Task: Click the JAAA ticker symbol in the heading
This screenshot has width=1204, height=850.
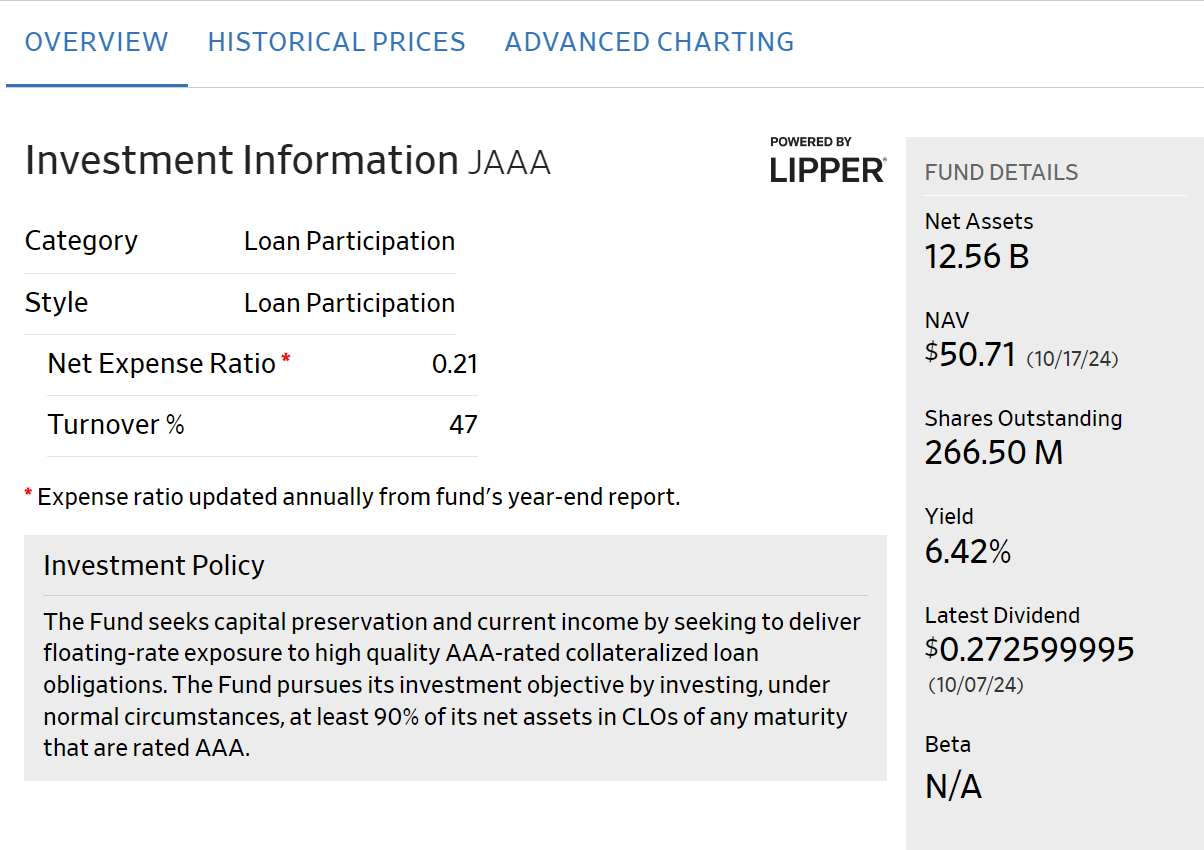Action: [512, 161]
